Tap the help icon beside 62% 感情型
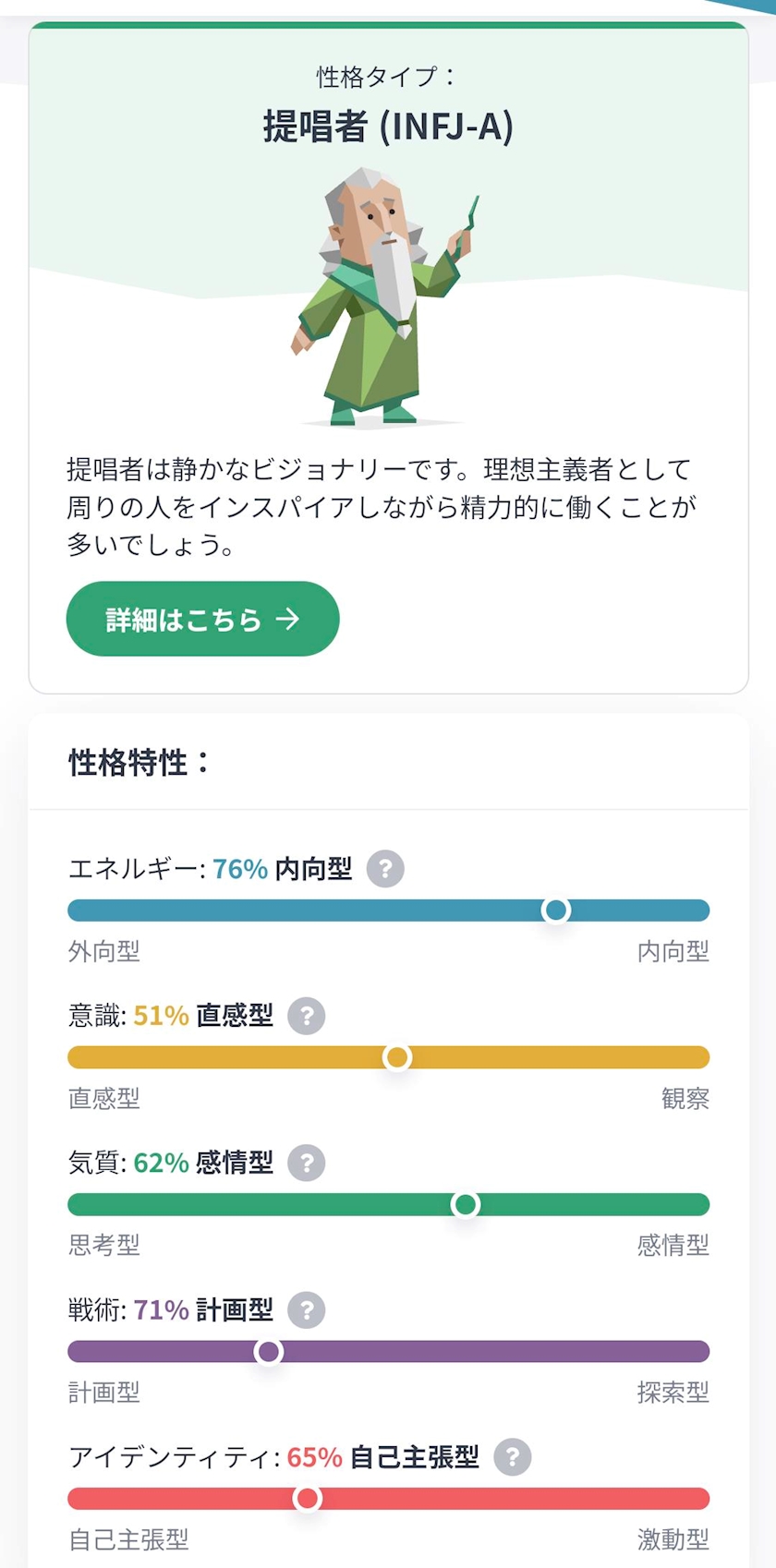The image size is (776, 1568). [x=307, y=1163]
